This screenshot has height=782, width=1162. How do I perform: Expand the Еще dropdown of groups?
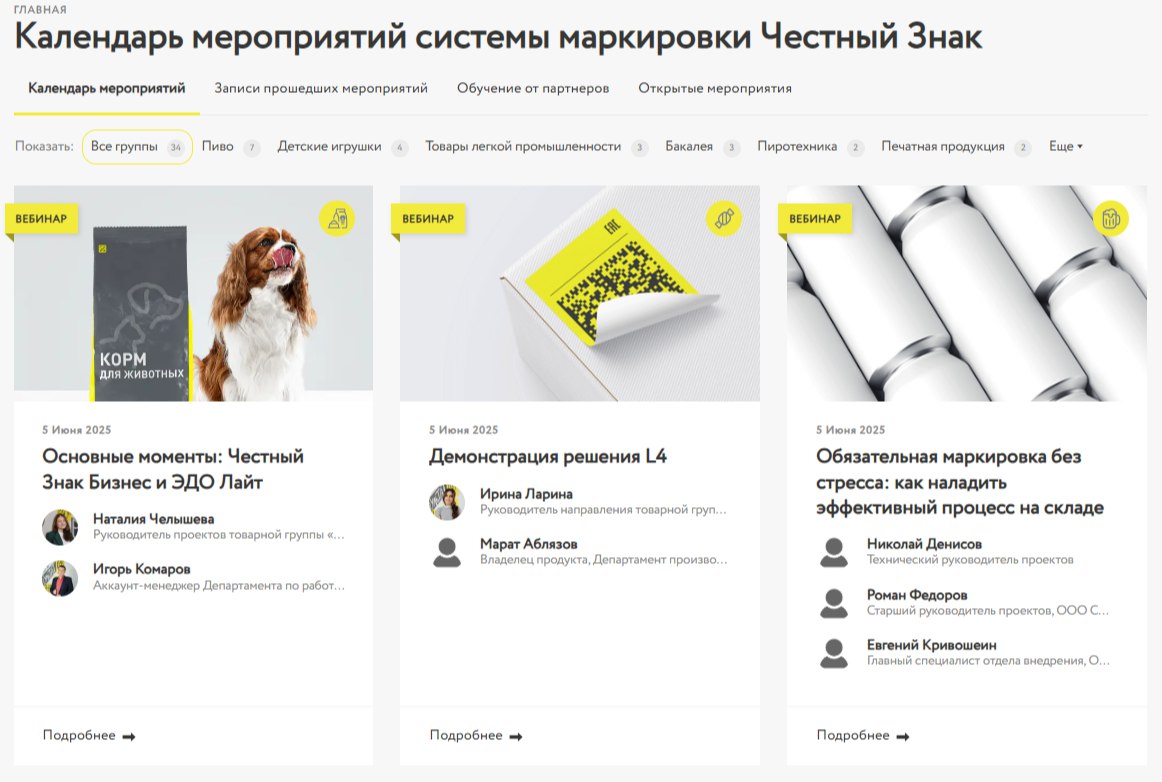[1065, 147]
